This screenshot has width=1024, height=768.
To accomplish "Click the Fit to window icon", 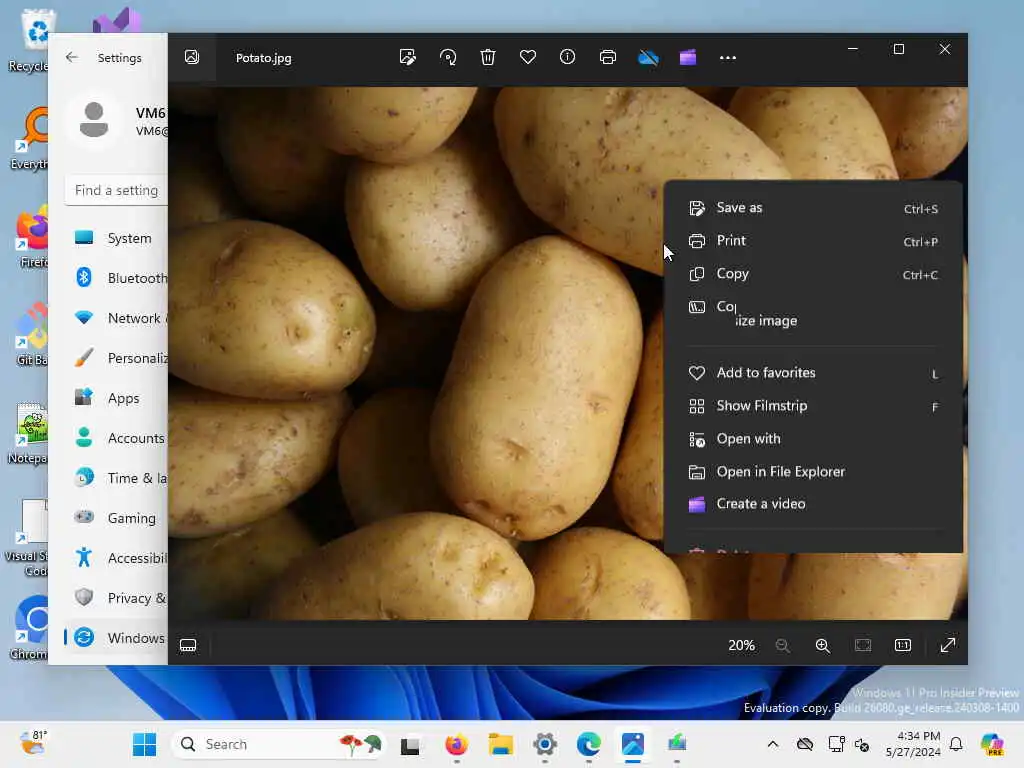I will [x=863, y=645].
